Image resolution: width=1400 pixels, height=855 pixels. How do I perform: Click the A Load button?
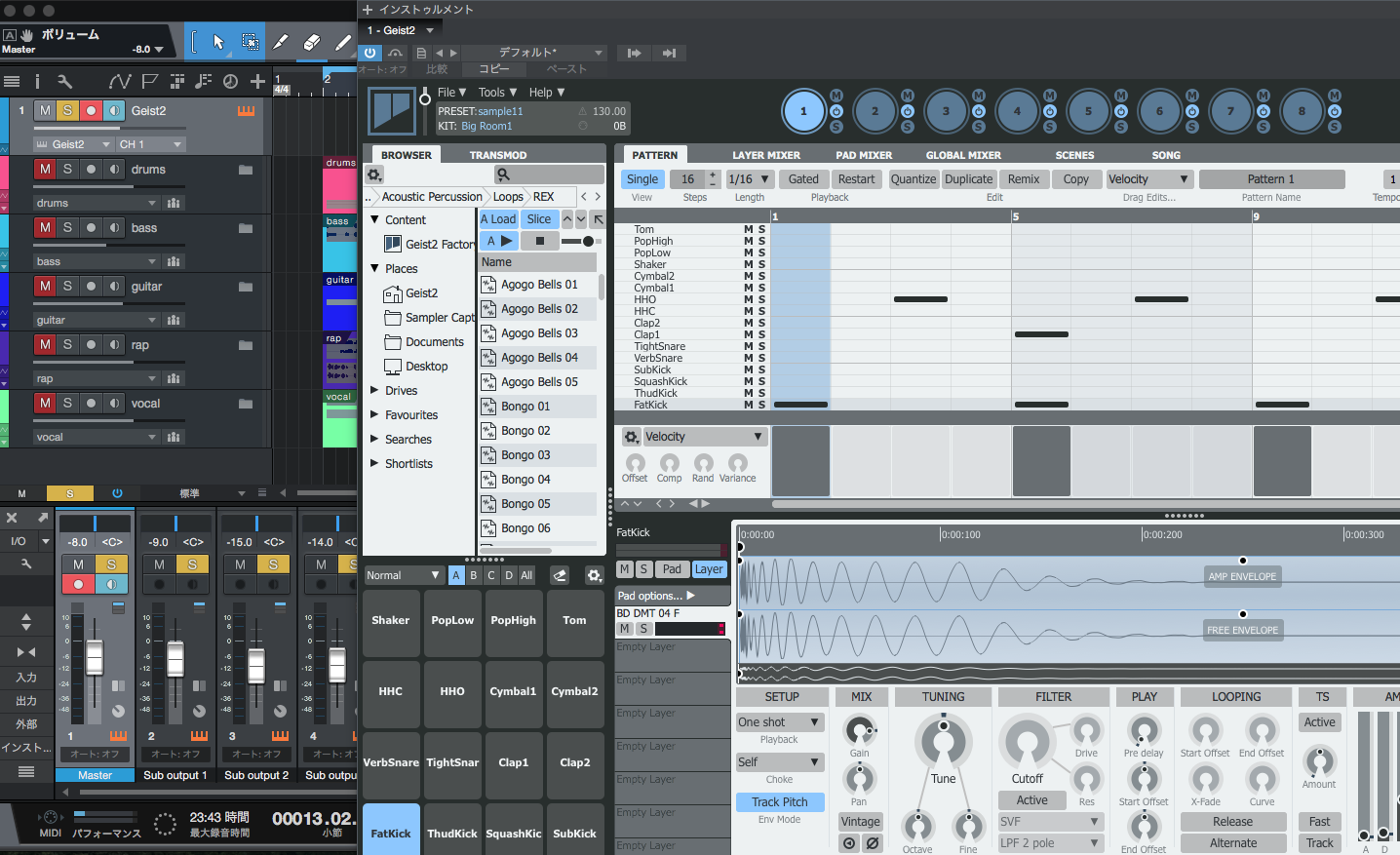(498, 219)
